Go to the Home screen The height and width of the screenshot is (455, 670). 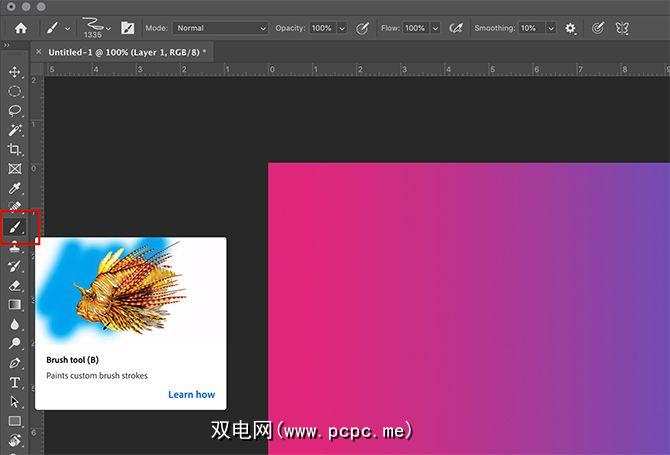(20, 28)
